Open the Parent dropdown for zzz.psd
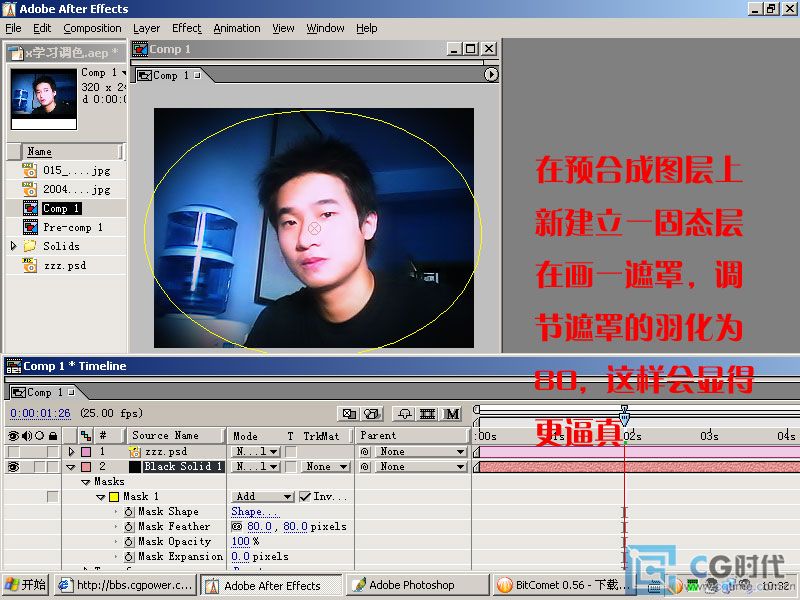The height and width of the screenshot is (600, 800). [421, 452]
